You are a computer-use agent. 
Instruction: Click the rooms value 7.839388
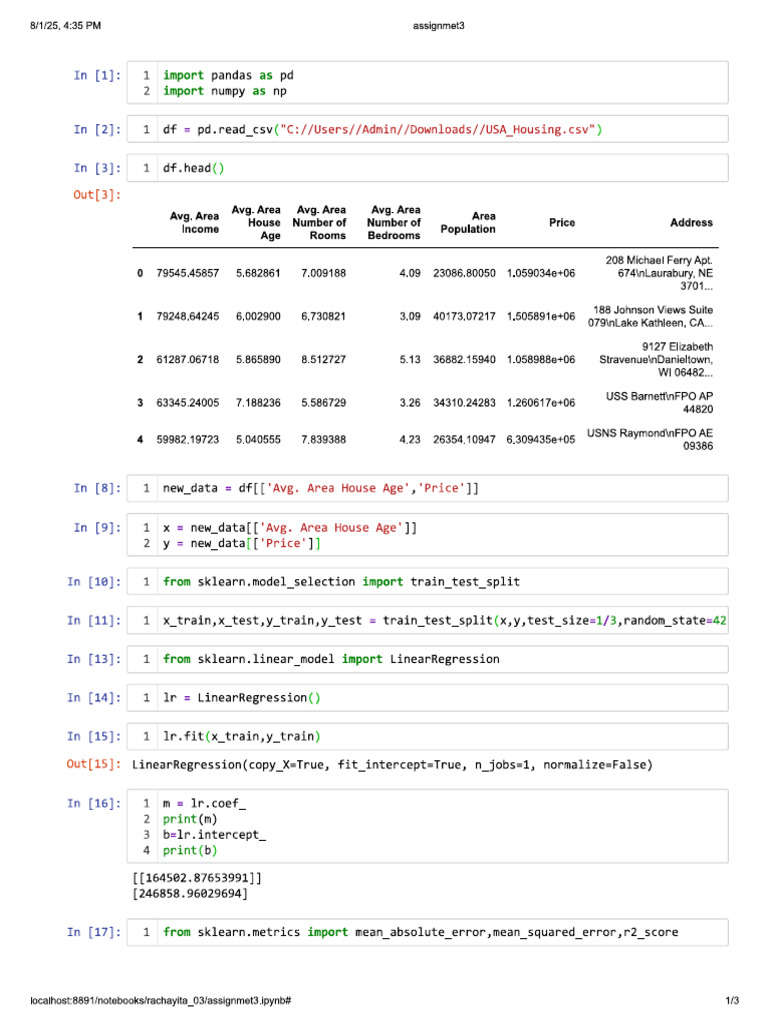click(324, 440)
